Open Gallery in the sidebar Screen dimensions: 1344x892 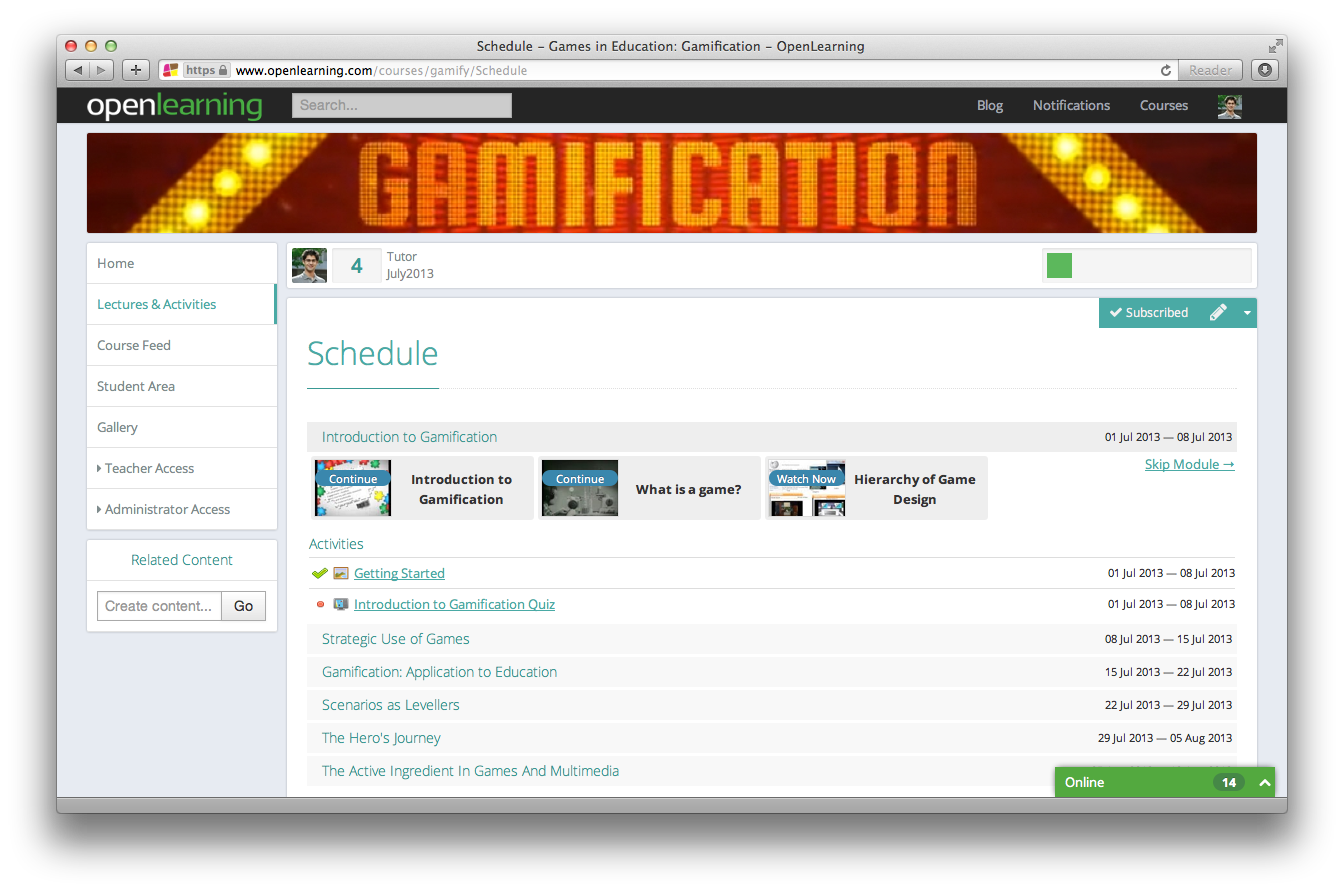coord(182,427)
